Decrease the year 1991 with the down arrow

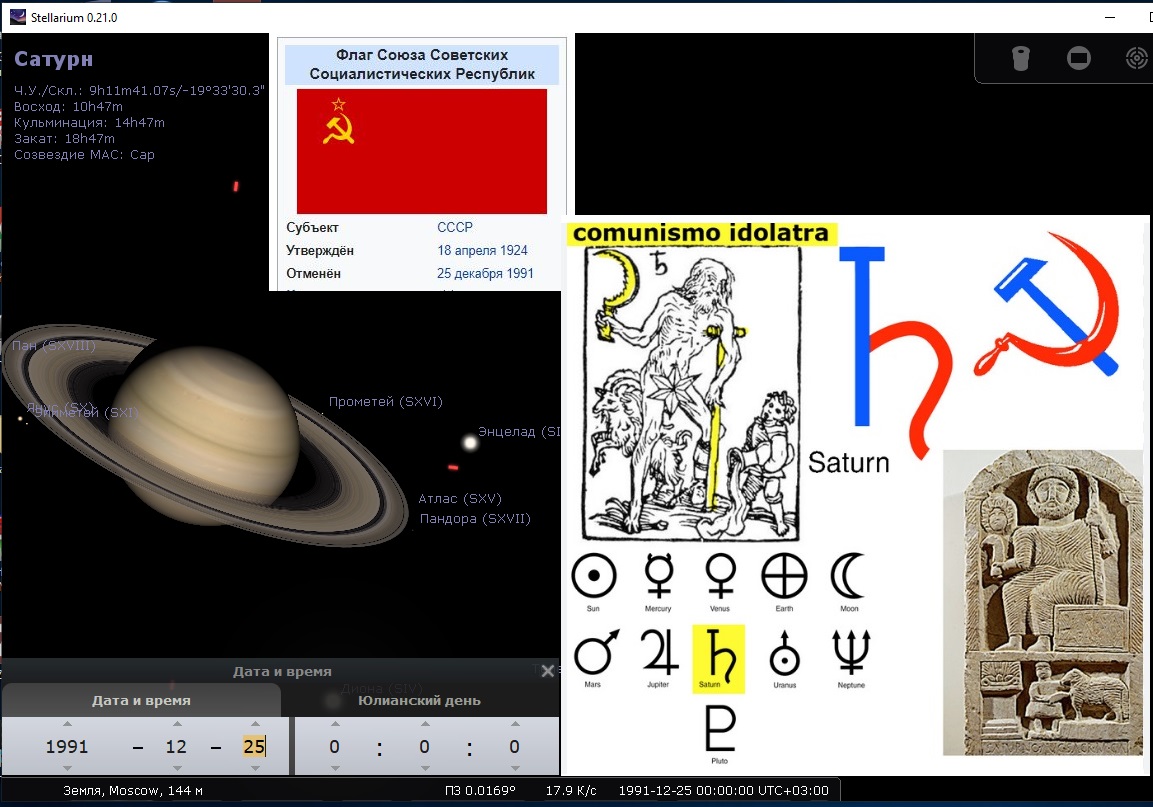click(x=68, y=768)
